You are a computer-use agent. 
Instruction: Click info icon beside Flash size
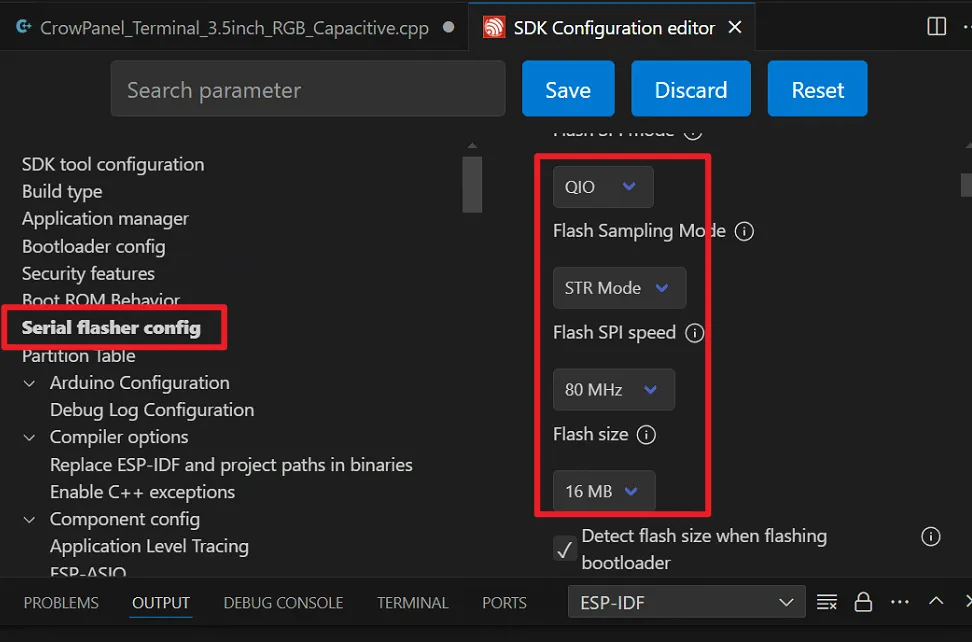click(647, 435)
